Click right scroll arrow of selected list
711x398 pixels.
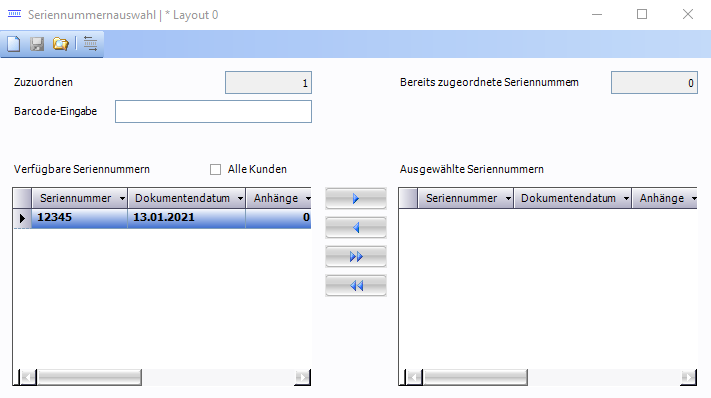[x=688, y=377]
